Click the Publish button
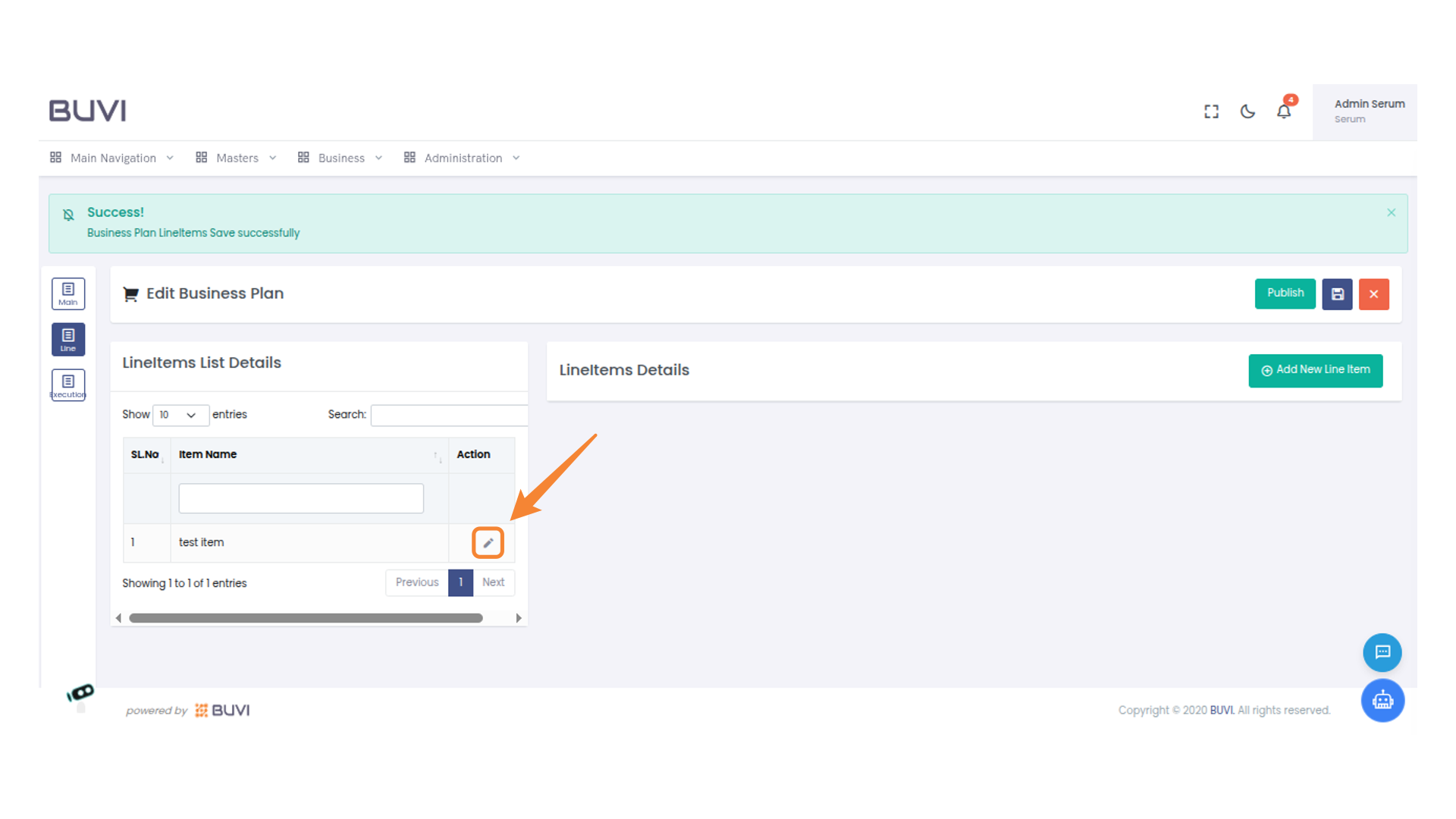 point(1285,293)
